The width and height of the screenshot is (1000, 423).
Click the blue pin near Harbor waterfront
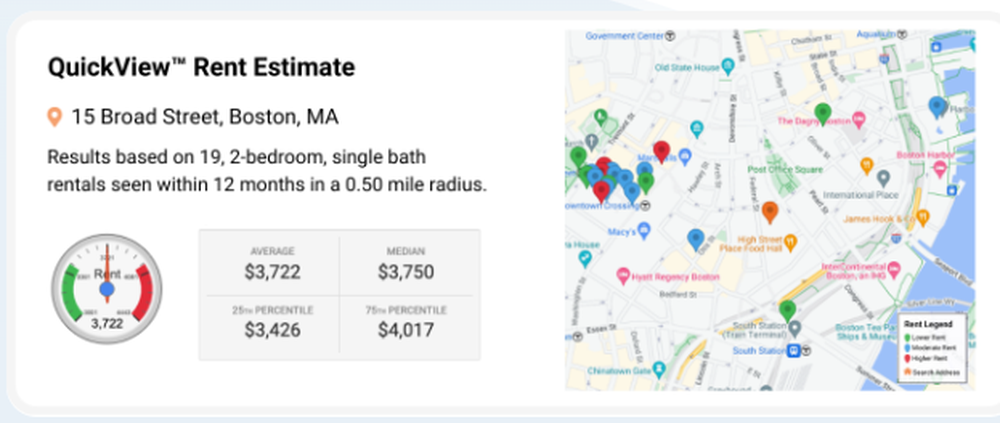click(x=936, y=107)
